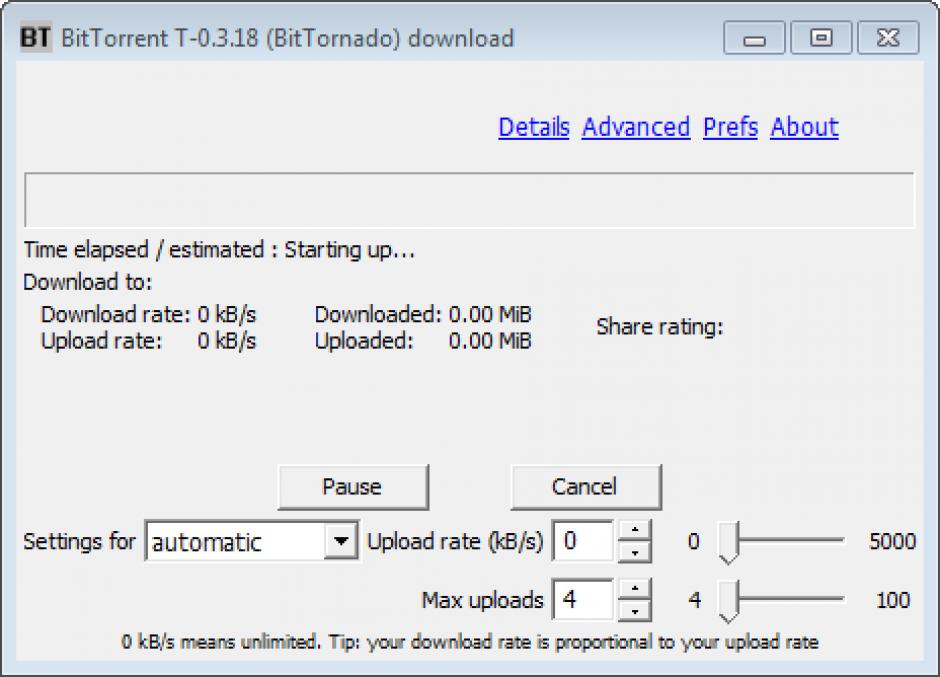Open the Prefs link
The width and height of the screenshot is (940, 677).
pyautogui.click(x=730, y=127)
